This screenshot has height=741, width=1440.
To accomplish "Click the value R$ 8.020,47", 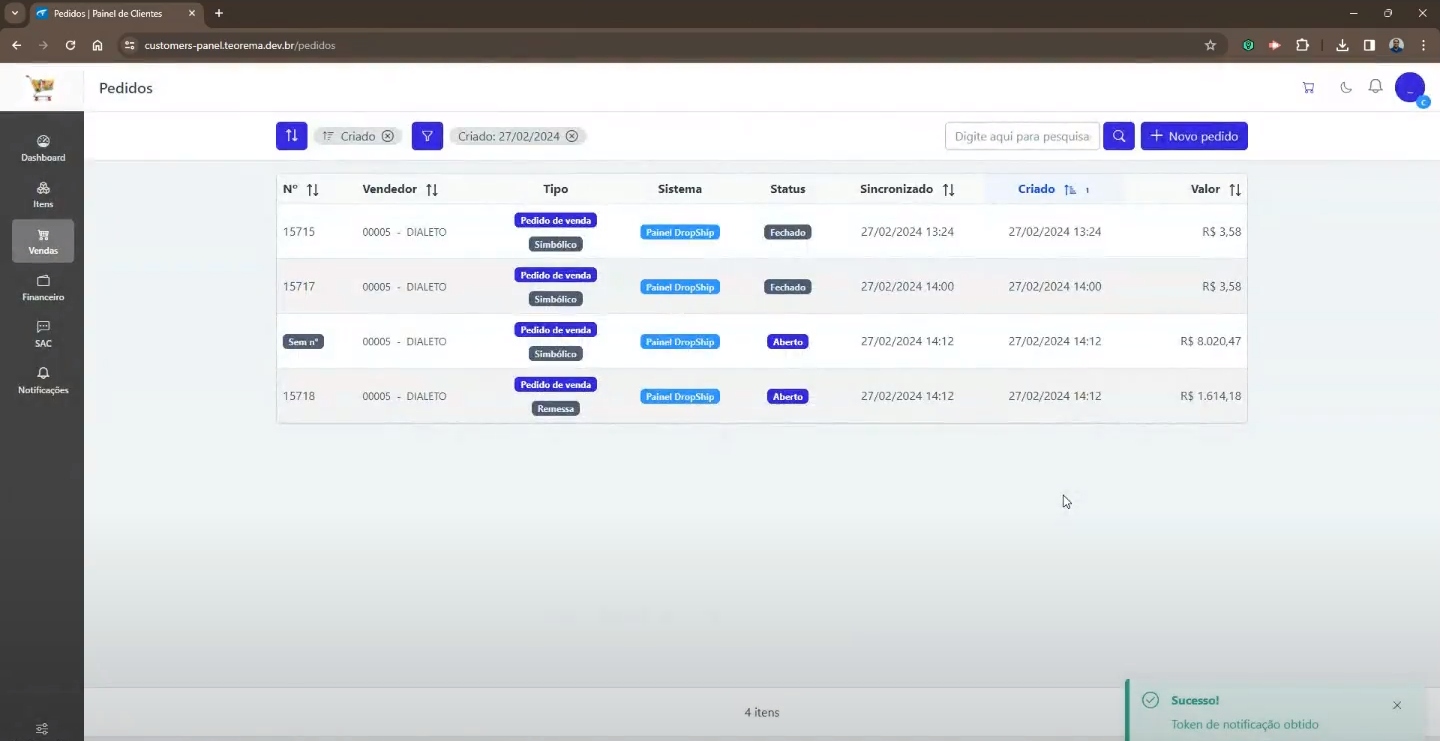I will click(1211, 341).
